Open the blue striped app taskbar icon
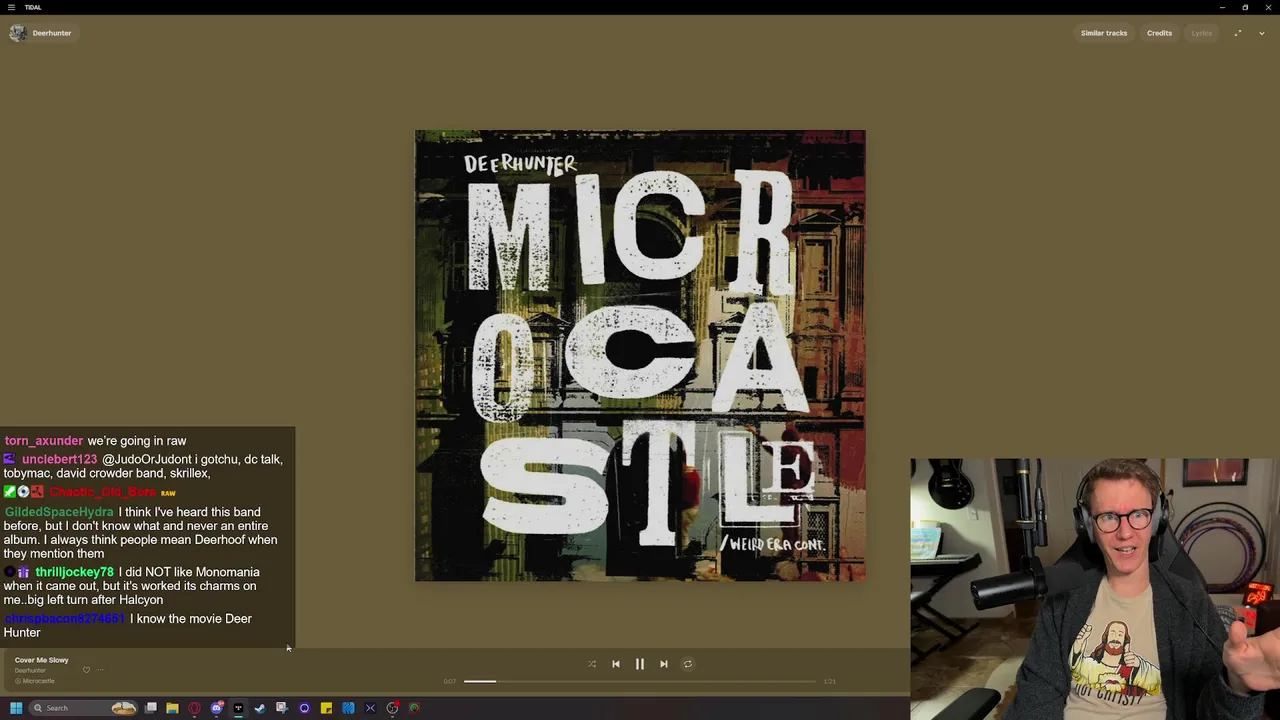 point(348,708)
